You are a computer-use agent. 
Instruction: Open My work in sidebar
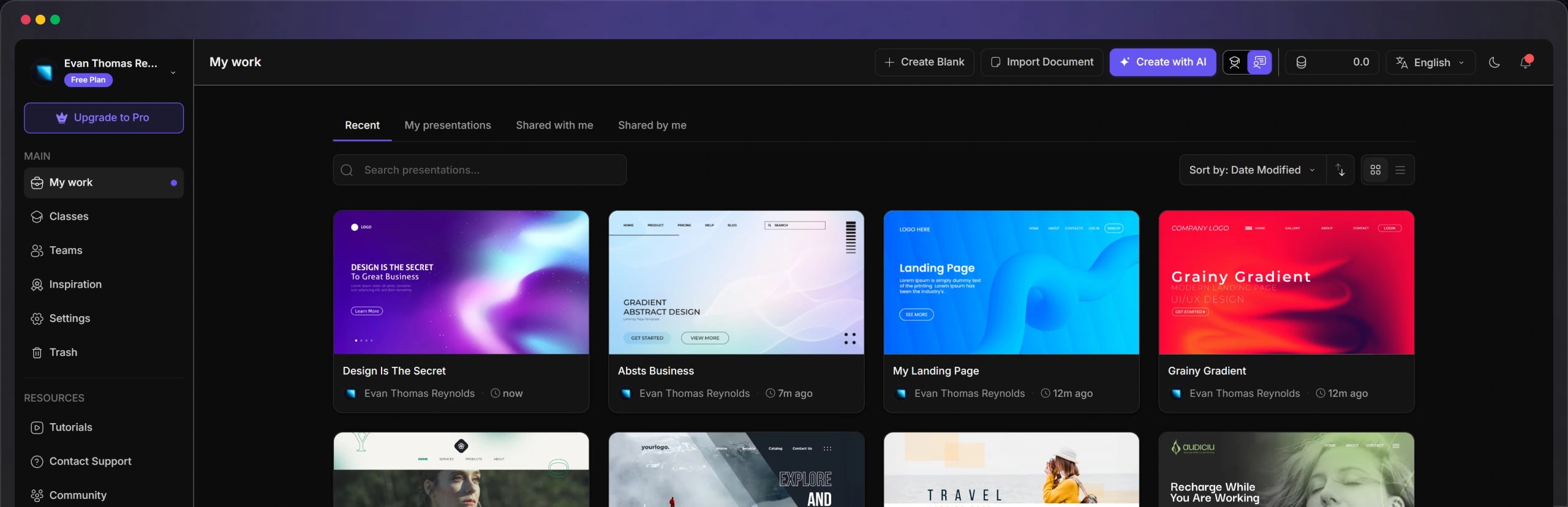pyautogui.click(x=104, y=182)
